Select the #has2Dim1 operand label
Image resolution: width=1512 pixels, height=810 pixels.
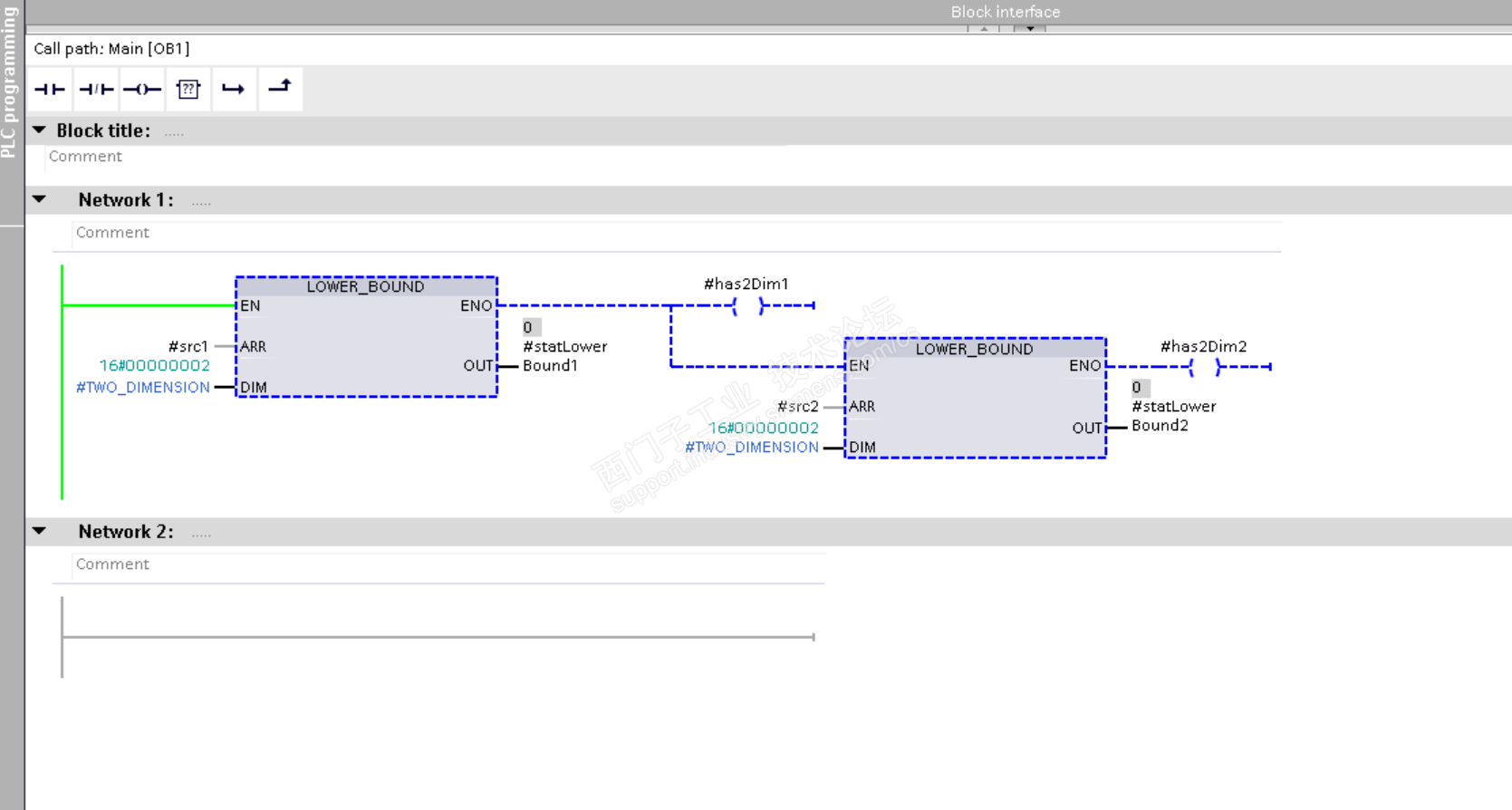(x=746, y=284)
